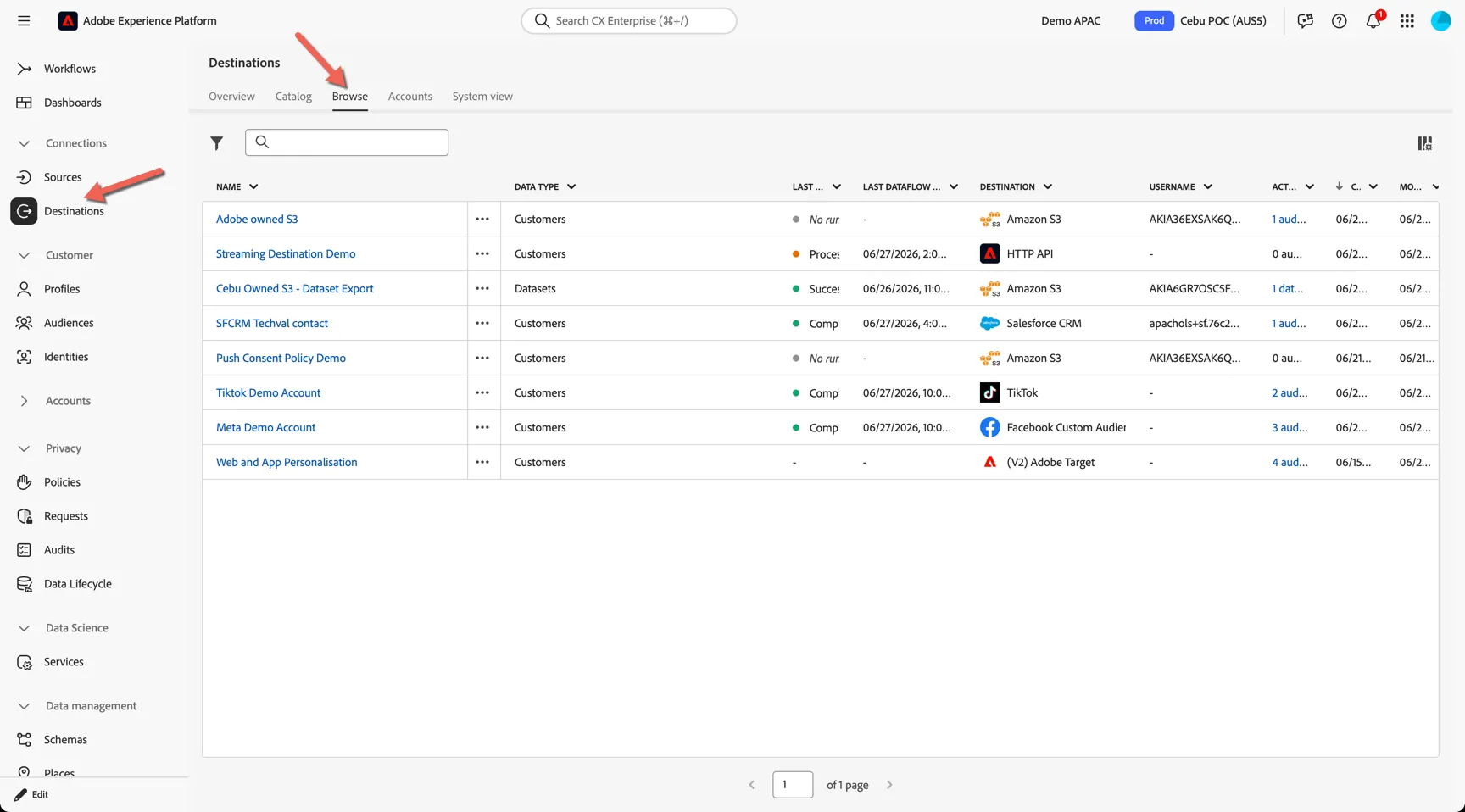This screenshot has height=812, width=1465.
Task: Open Identities in sidebar
Action: (x=66, y=357)
